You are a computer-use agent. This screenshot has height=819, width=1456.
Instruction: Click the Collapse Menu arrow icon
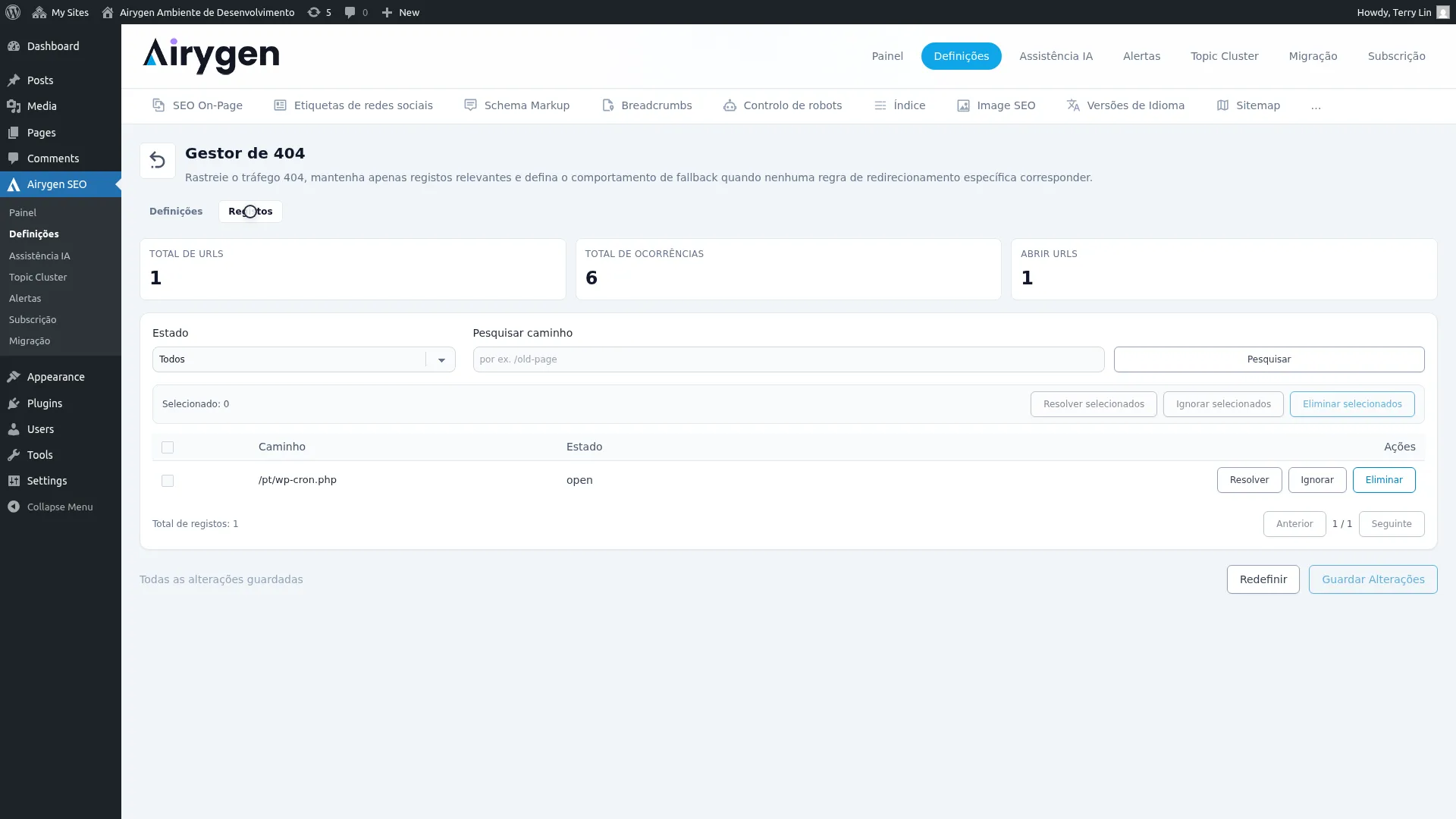(x=14, y=507)
